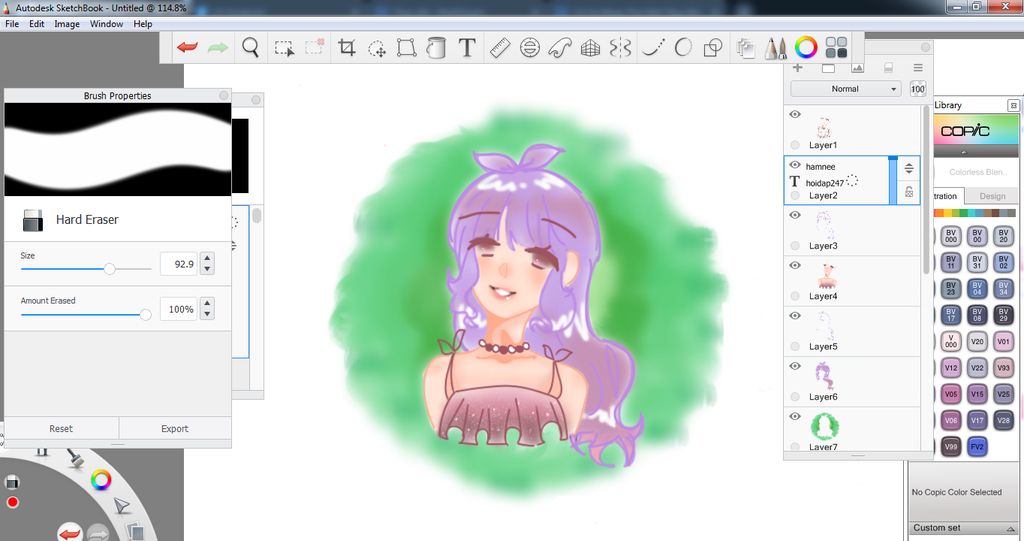Select the rectangular Selection tool

click(x=284, y=48)
